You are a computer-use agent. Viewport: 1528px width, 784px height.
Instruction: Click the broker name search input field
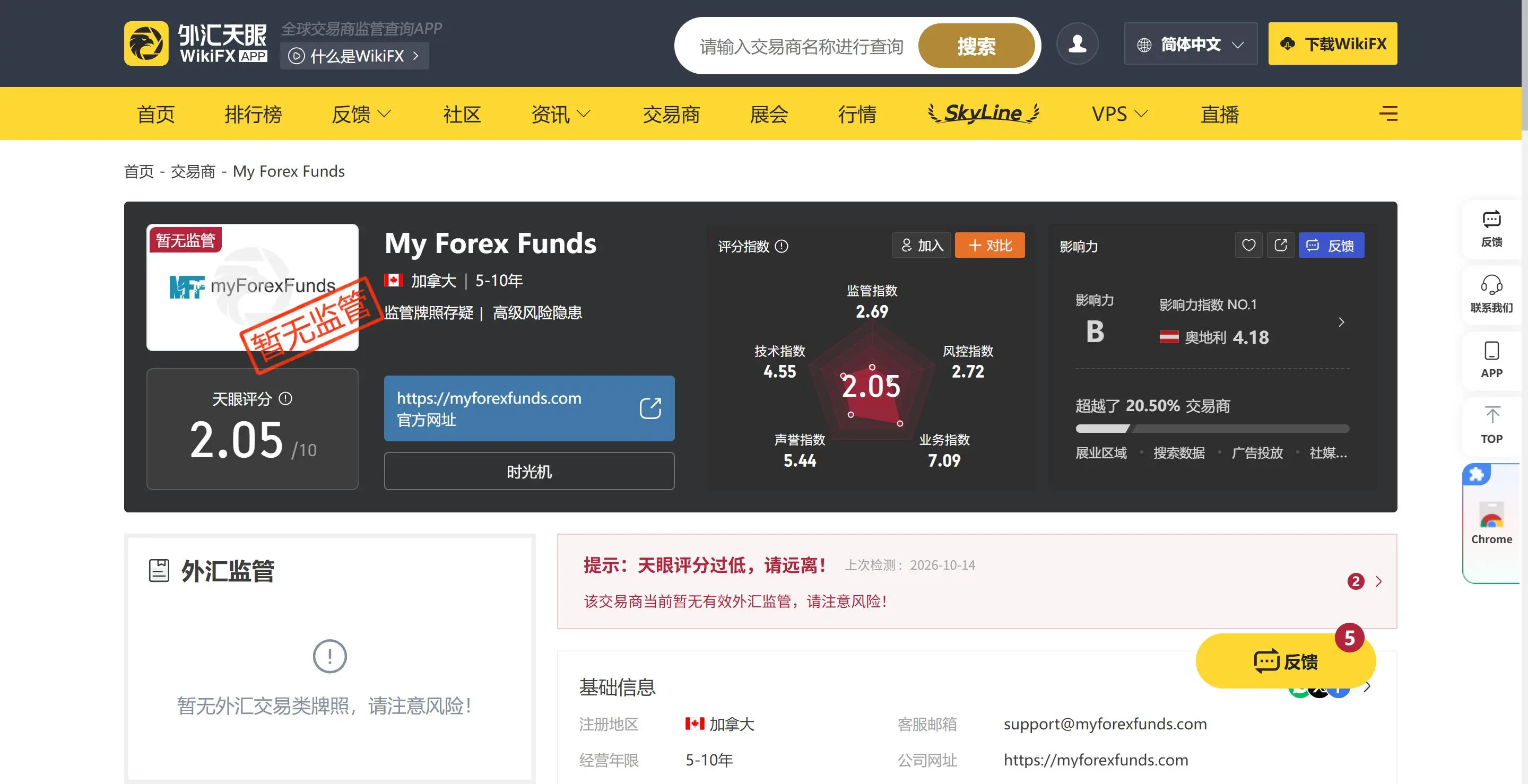coord(801,46)
